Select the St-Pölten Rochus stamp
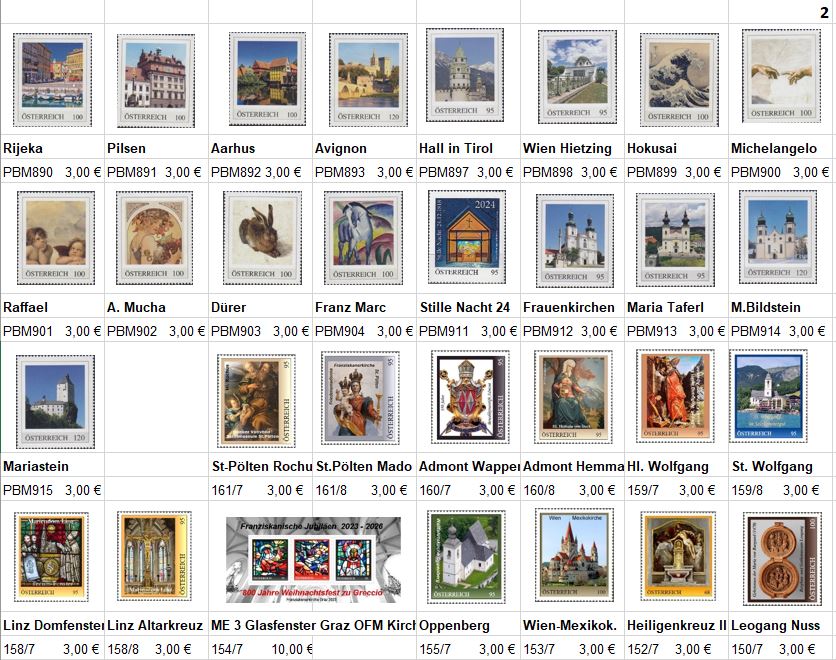 point(256,401)
